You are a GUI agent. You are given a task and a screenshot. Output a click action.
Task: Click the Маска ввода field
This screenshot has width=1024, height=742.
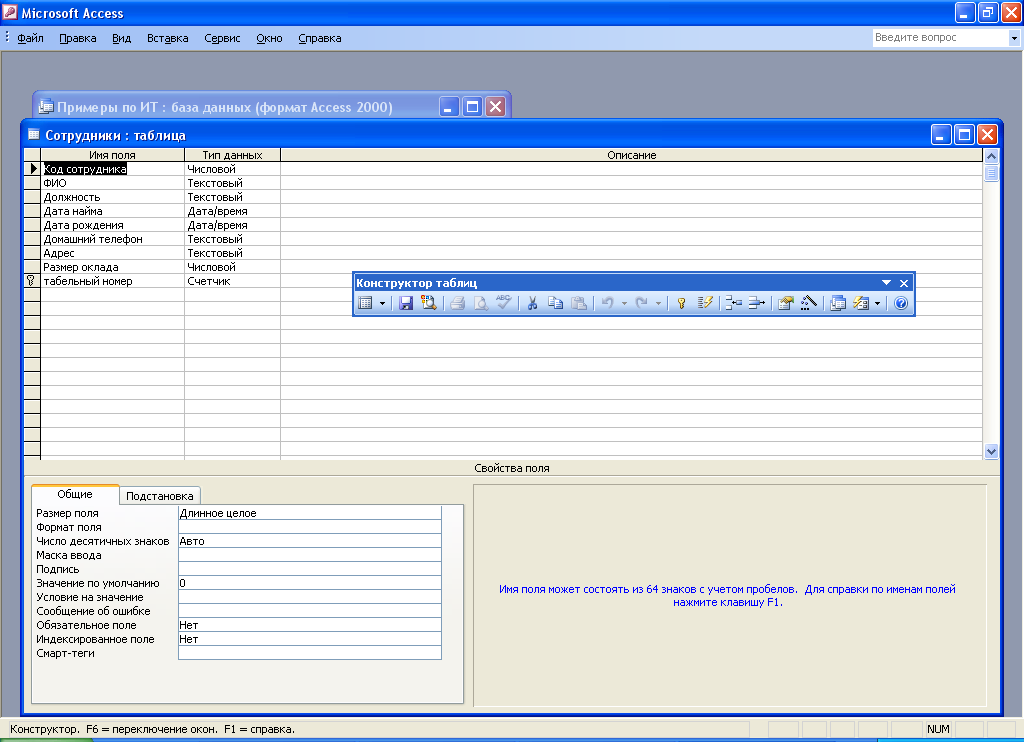(x=310, y=555)
